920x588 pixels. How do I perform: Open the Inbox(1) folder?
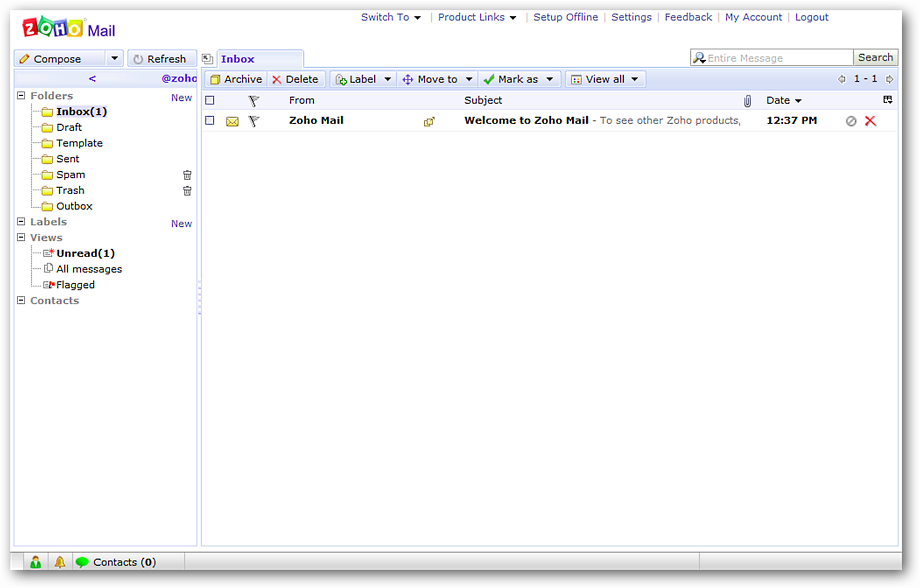(82, 111)
